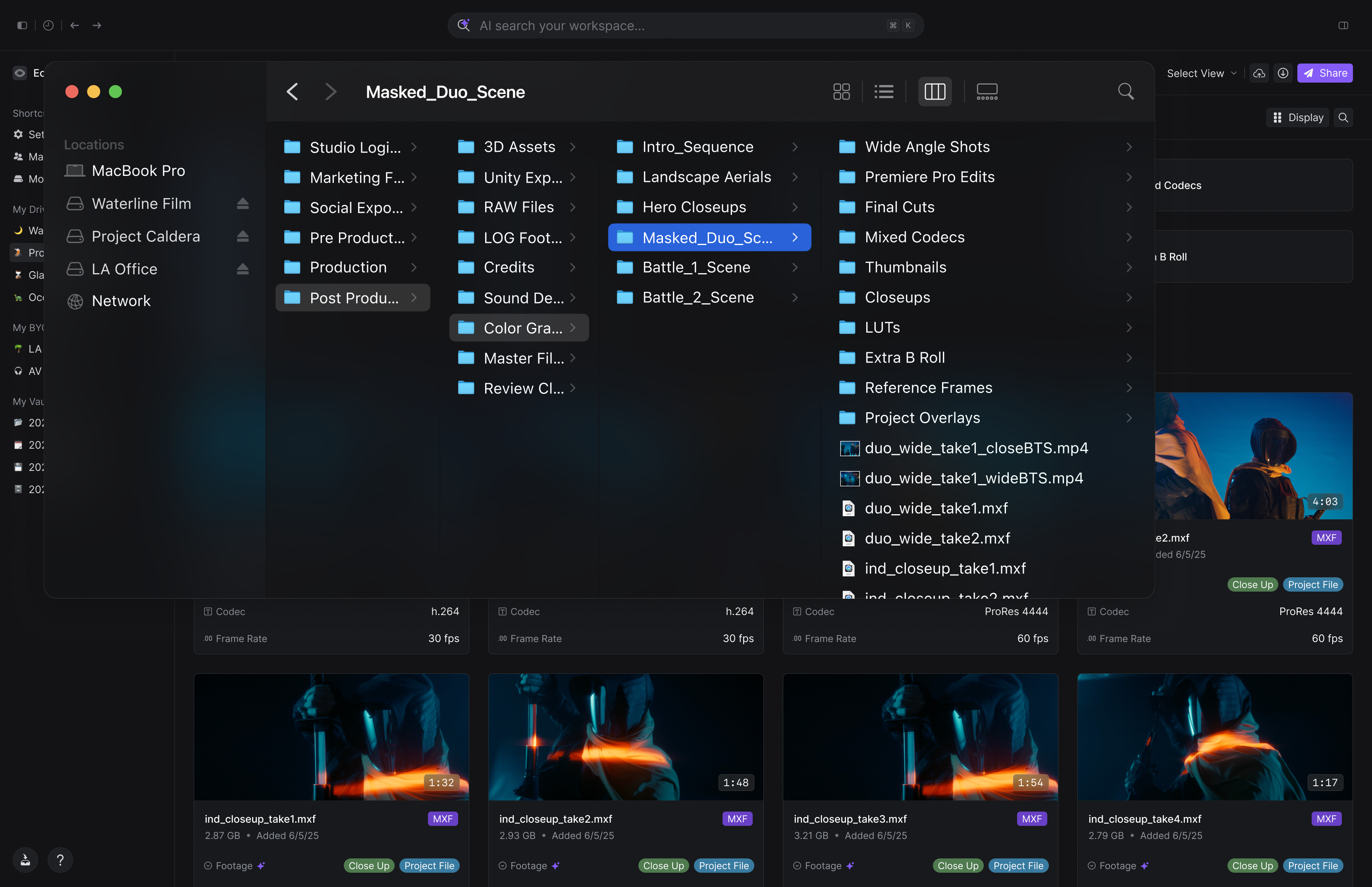The height and width of the screenshot is (887, 1372).
Task: Eject the Waterline Film drive
Action: coord(243,203)
